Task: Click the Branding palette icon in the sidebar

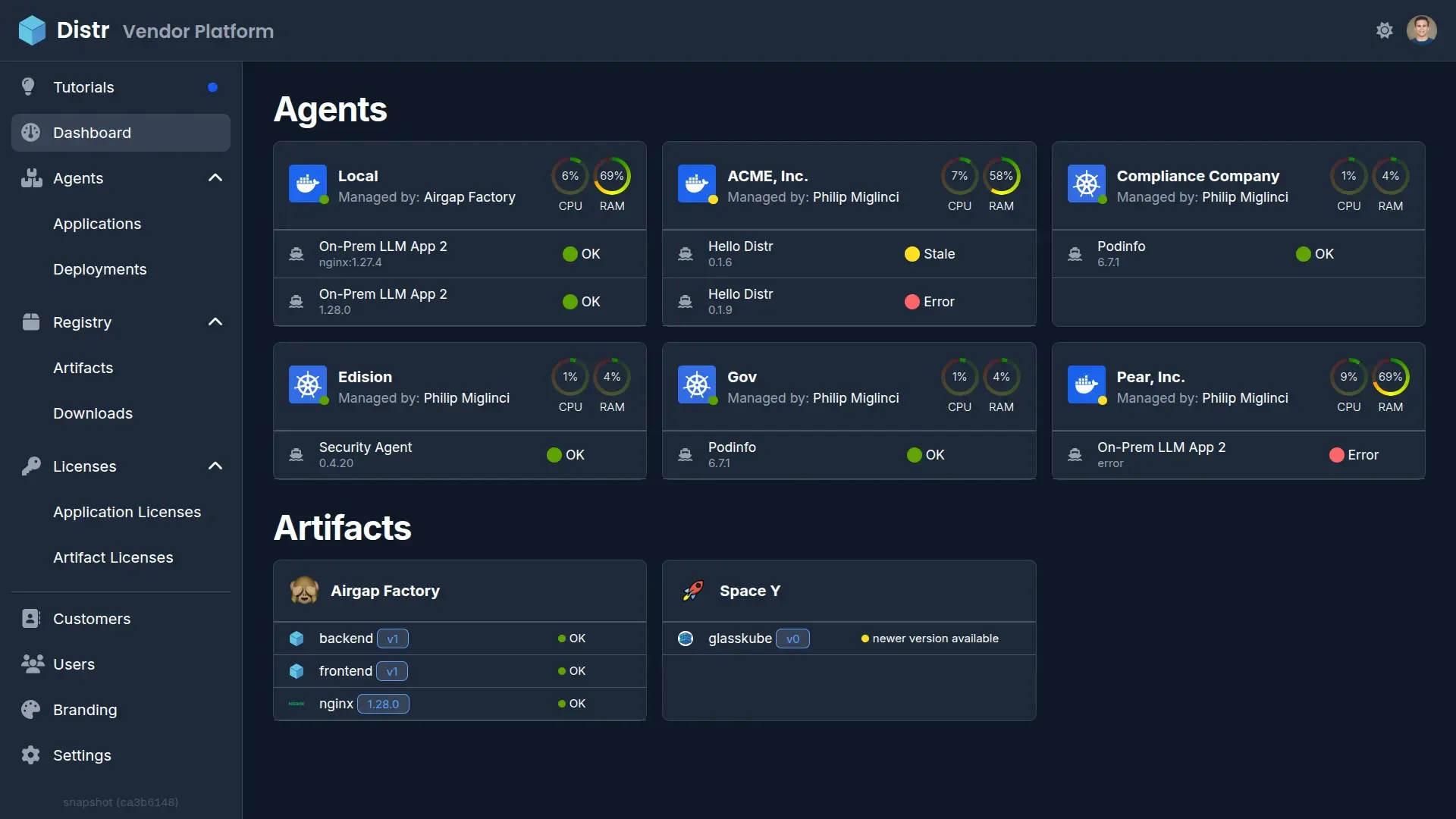Action: pos(30,709)
